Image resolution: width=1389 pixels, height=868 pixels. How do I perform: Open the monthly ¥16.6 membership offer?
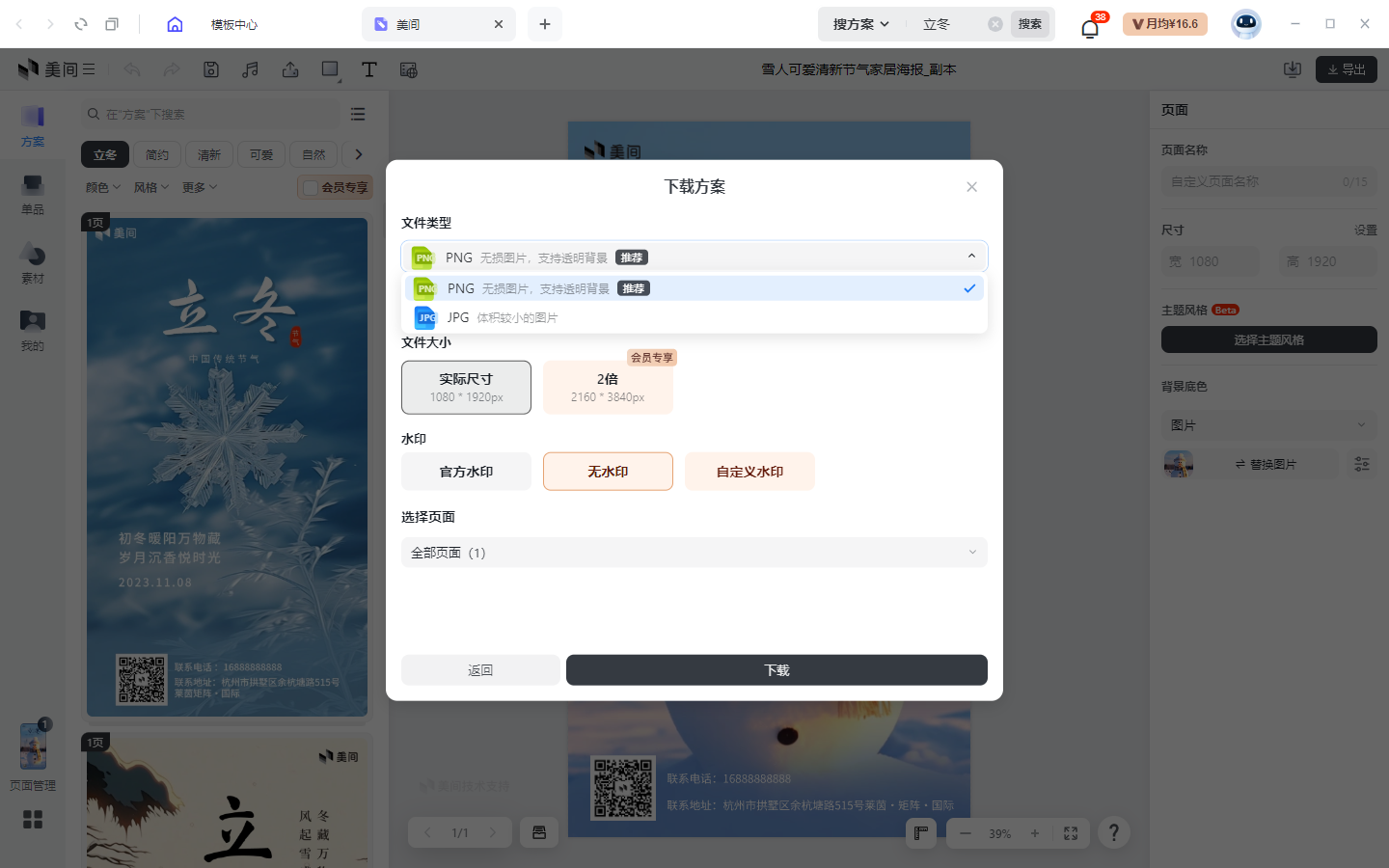click(x=1165, y=24)
